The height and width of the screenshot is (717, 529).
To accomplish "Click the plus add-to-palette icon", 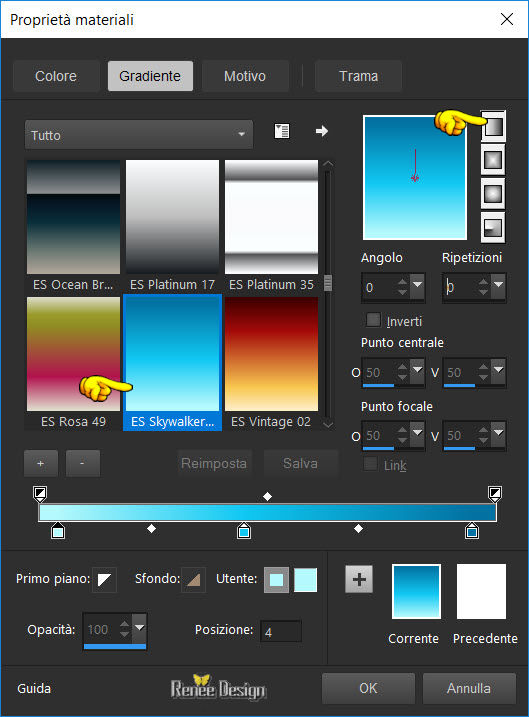I will tap(359, 579).
